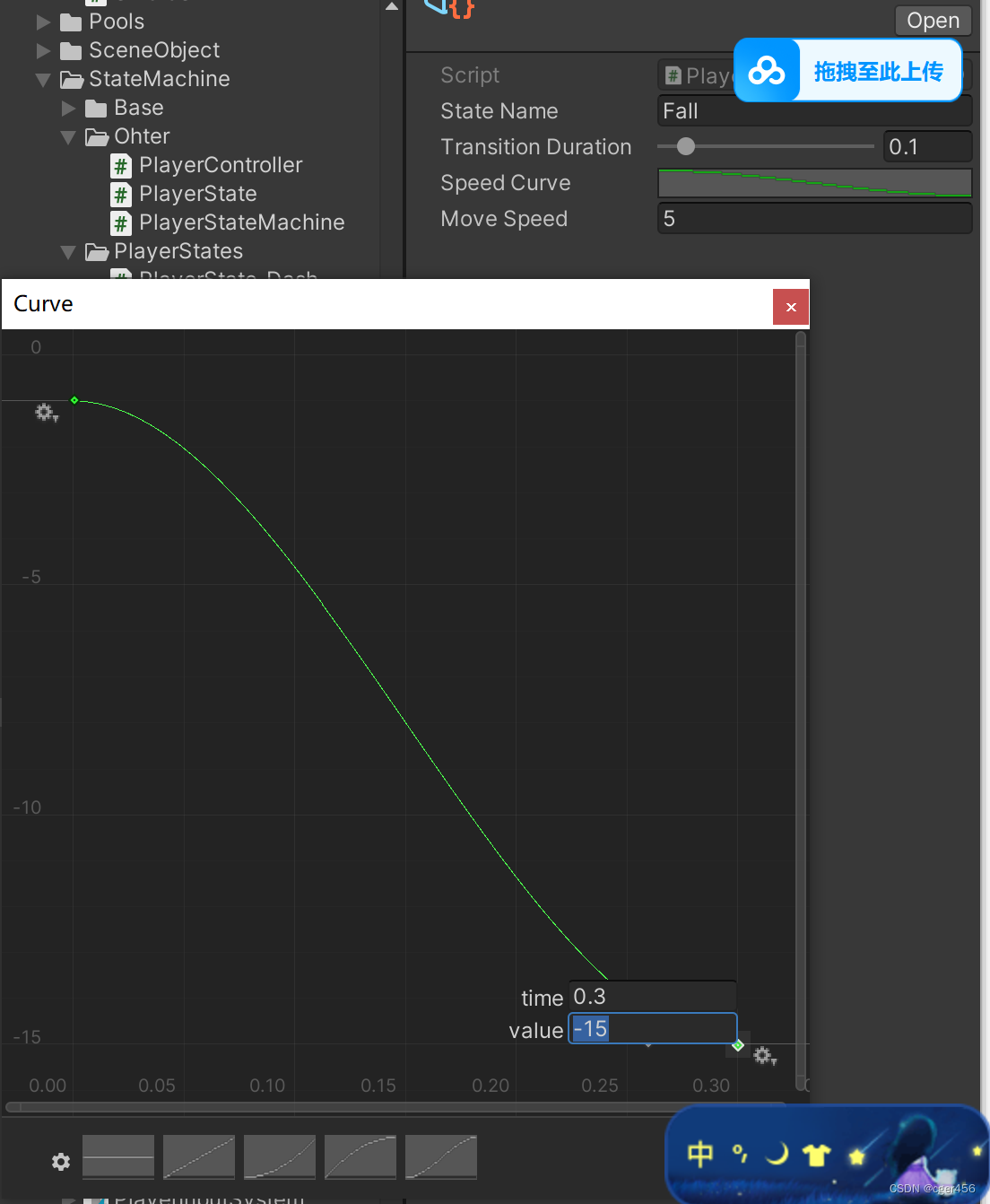Click the PlayerController script icon

point(120,165)
